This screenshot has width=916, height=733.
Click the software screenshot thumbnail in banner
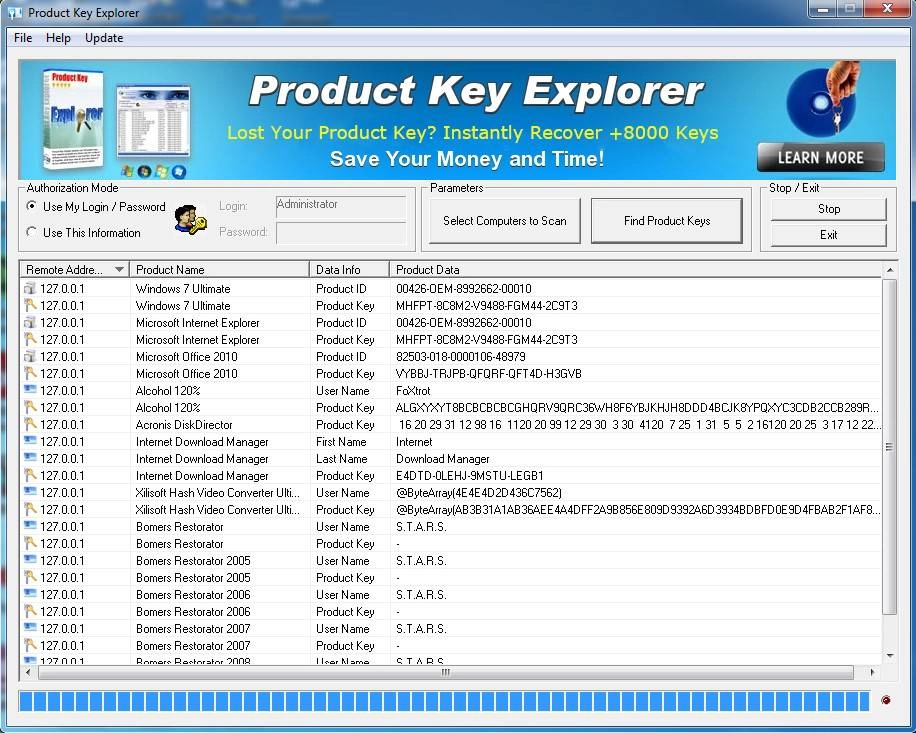tap(153, 121)
